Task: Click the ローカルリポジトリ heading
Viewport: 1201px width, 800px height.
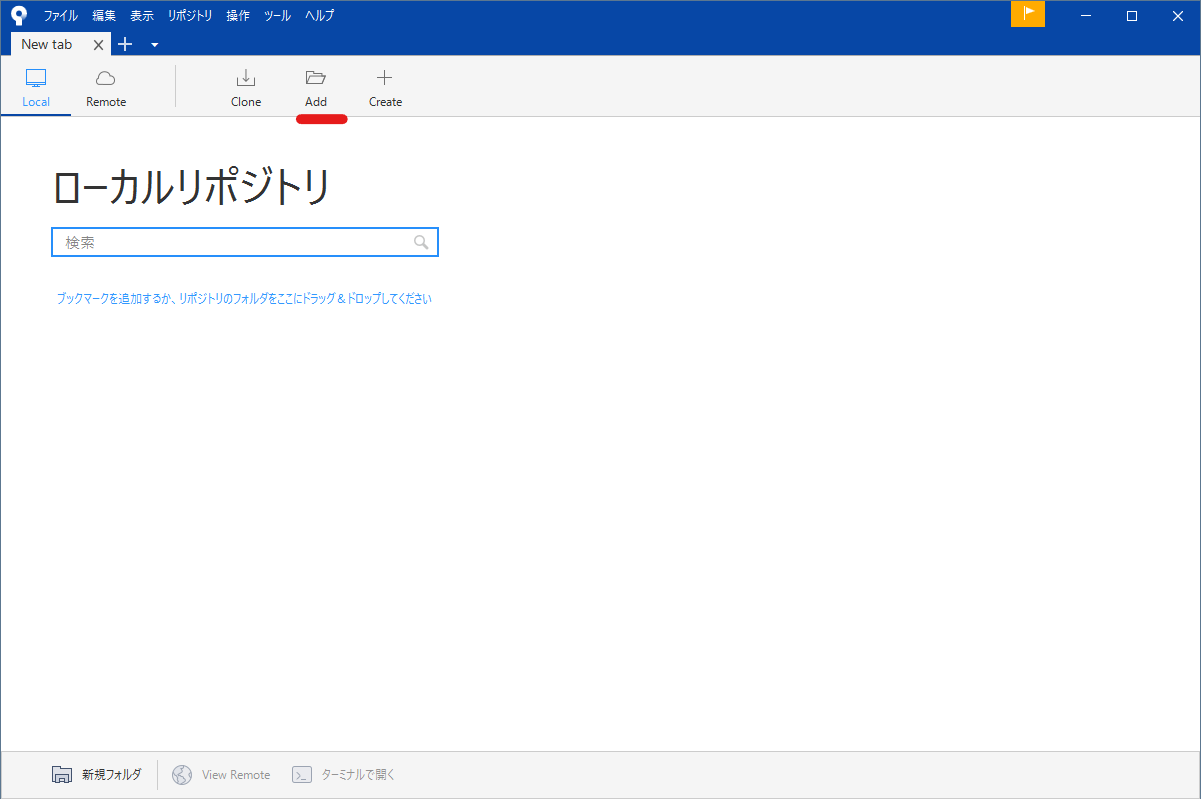Action: pyautogui.click(x=191, y=187)
